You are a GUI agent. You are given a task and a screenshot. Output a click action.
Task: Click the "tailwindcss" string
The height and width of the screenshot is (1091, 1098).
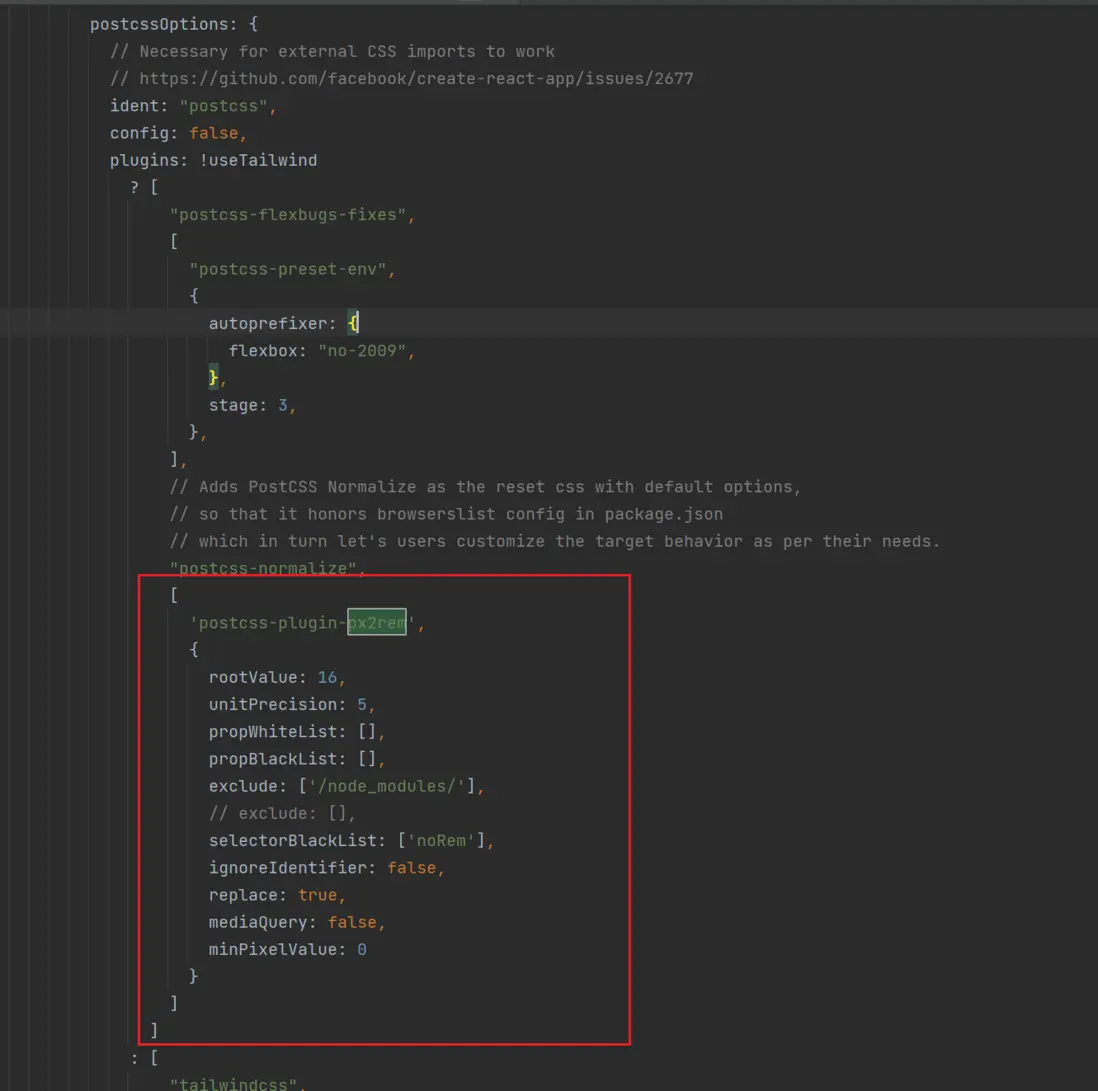point(233,1084)
